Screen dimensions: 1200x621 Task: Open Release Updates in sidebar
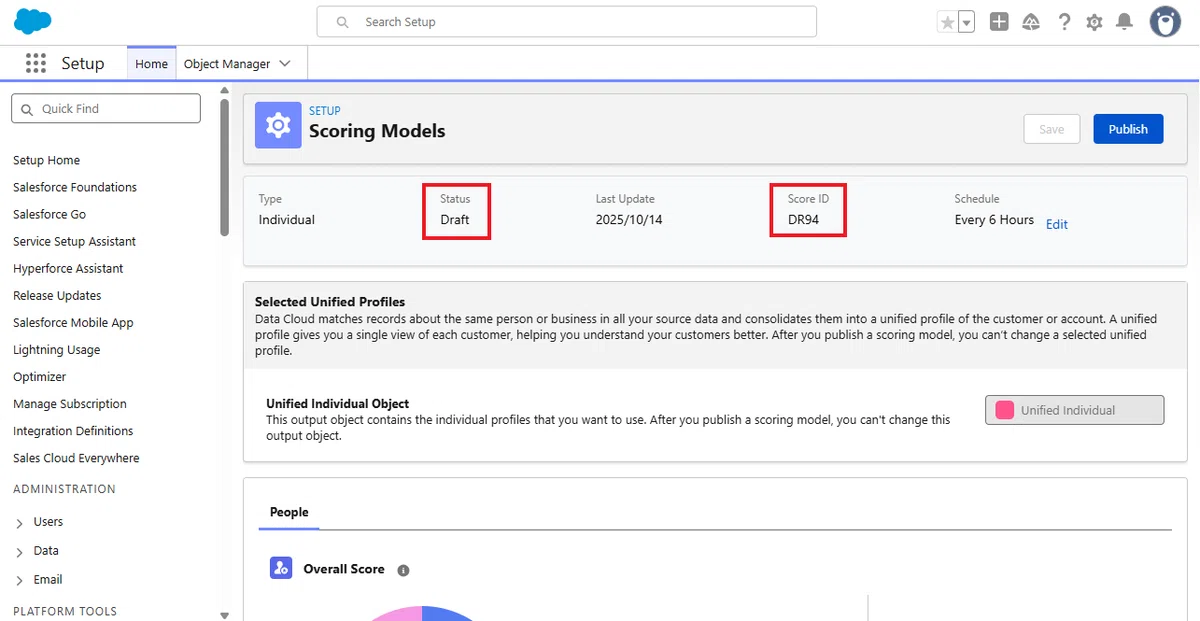[x=57, y=296]
